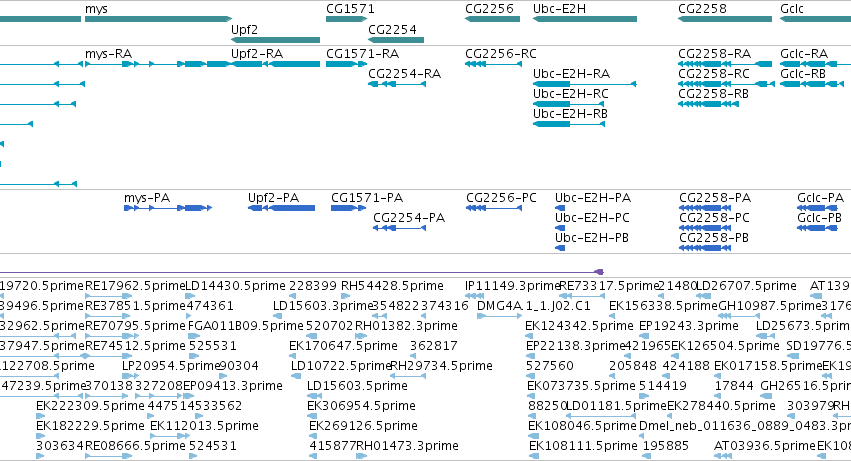Viewport: 851px width, 461px height.
Task: Select EST RH29734.5prime
Action: click(x=441, y=366)
